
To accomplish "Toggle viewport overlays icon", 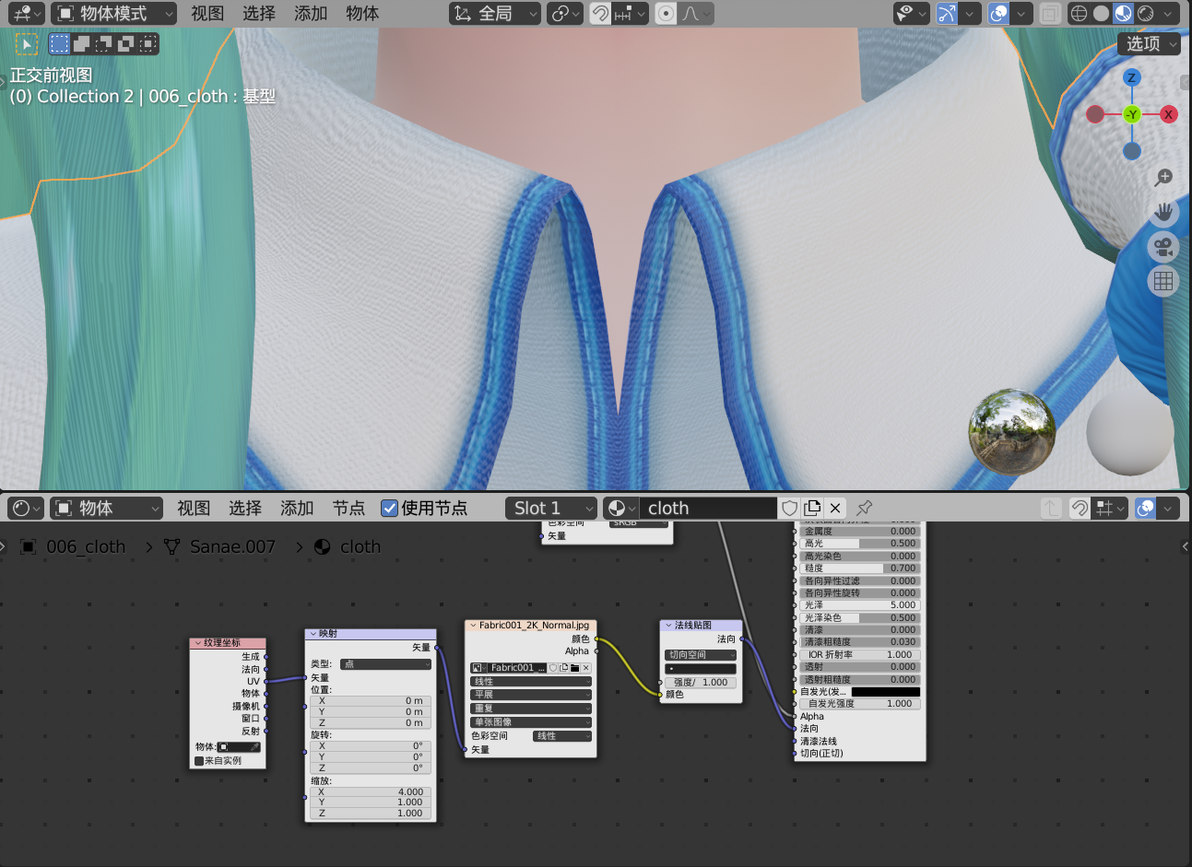I will [x=999, y=13].
